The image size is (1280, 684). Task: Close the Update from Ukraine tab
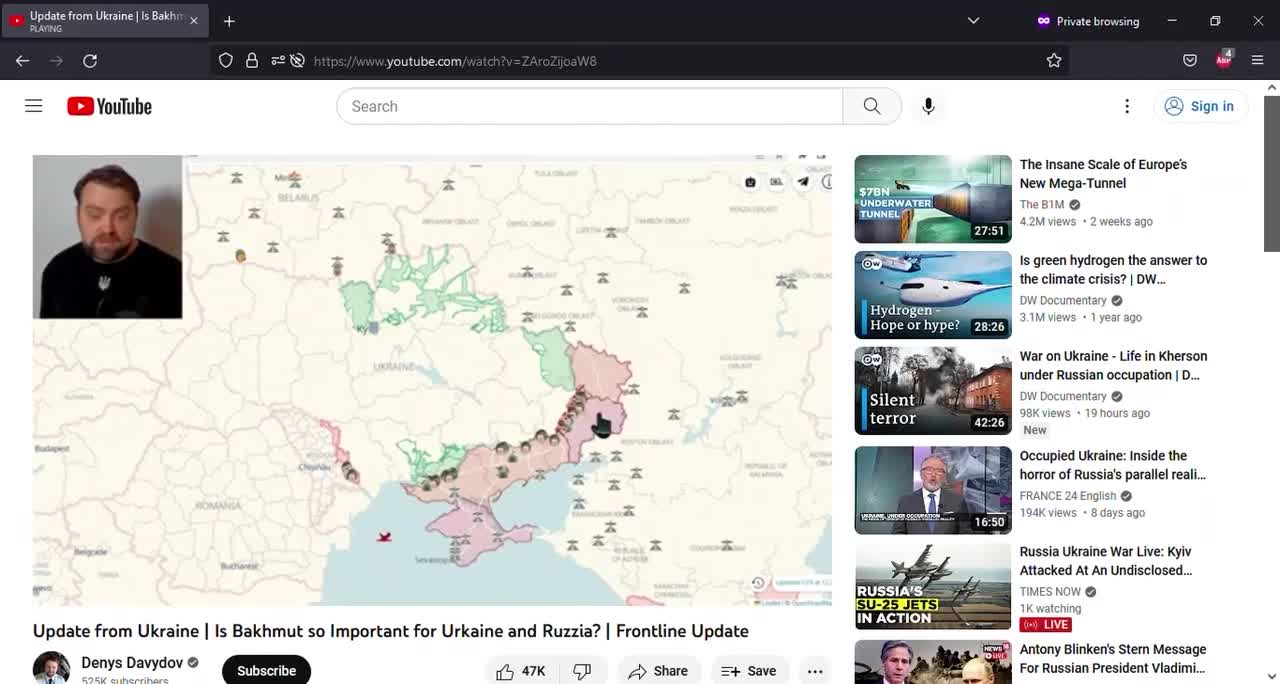click(194, 21)
